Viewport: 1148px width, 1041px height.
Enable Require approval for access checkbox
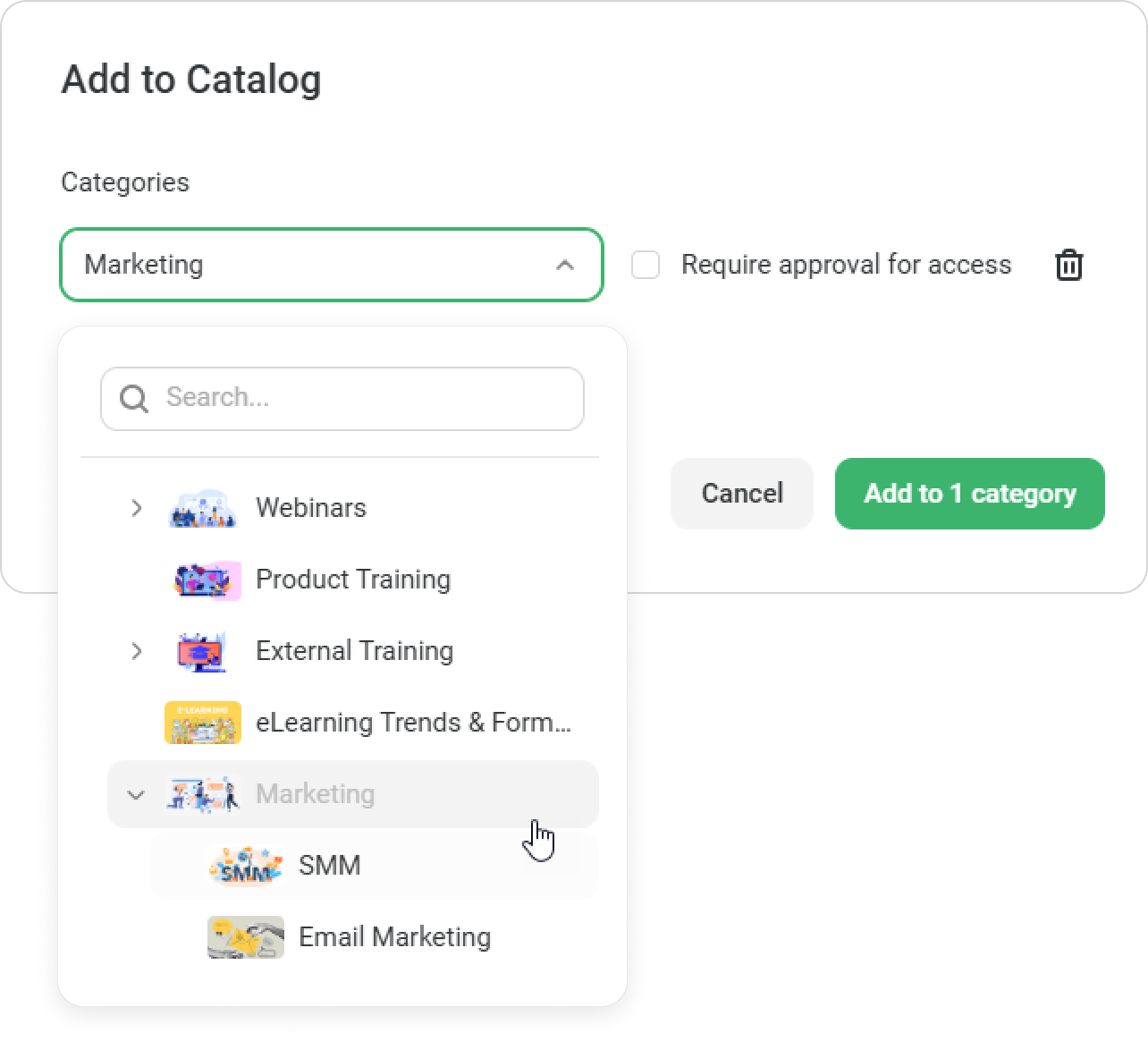pos(646,265)
